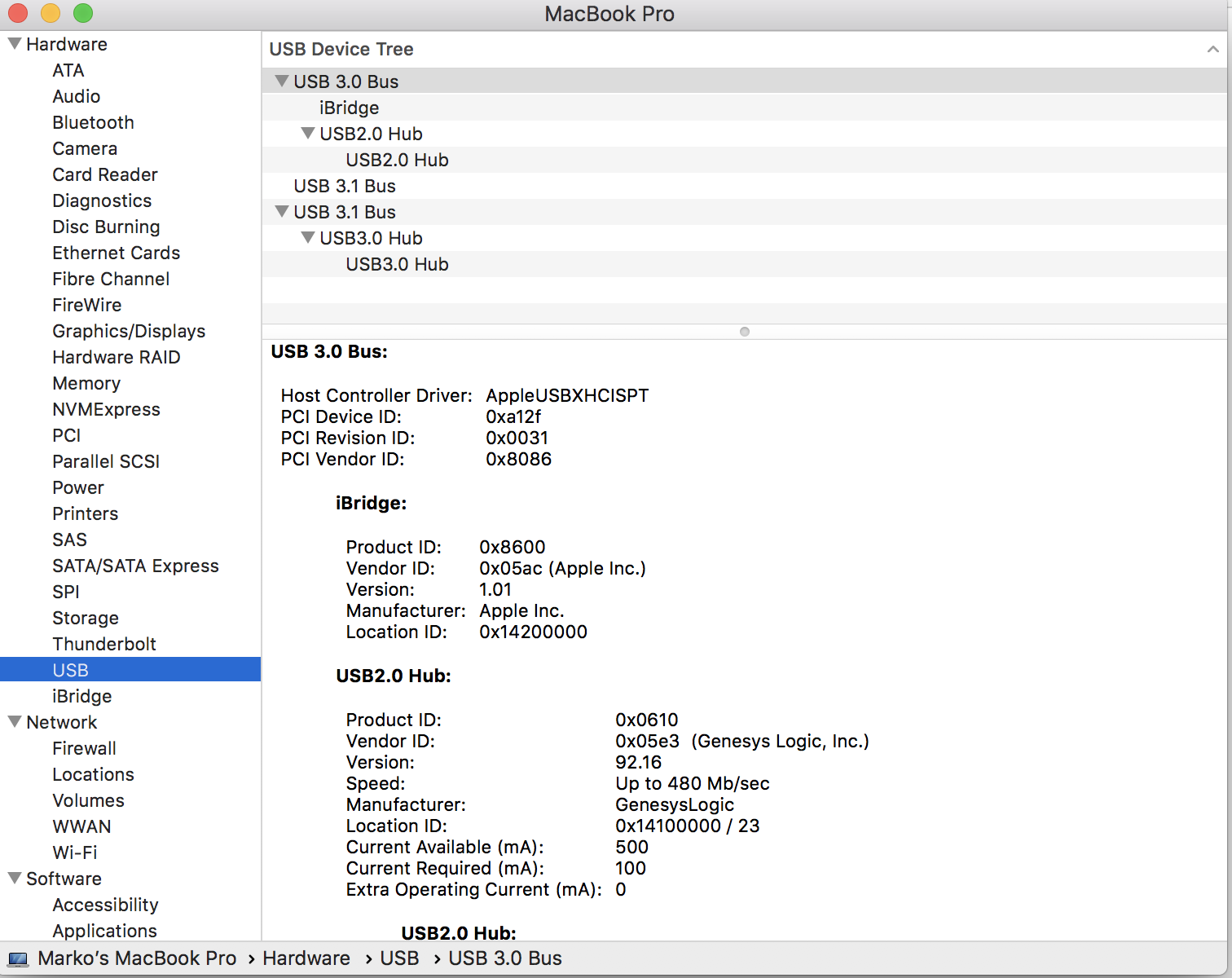
Task: Select Accessibility under Software
Action: [106, 905]
